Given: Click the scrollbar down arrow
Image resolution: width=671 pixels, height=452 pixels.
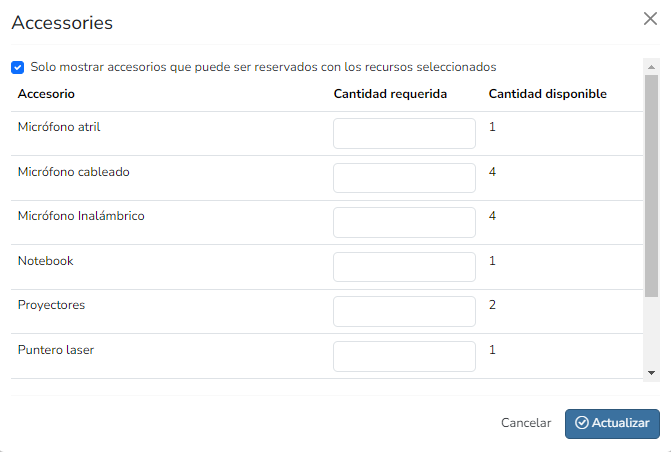Looking at the screenshot, I should point(651,373).
